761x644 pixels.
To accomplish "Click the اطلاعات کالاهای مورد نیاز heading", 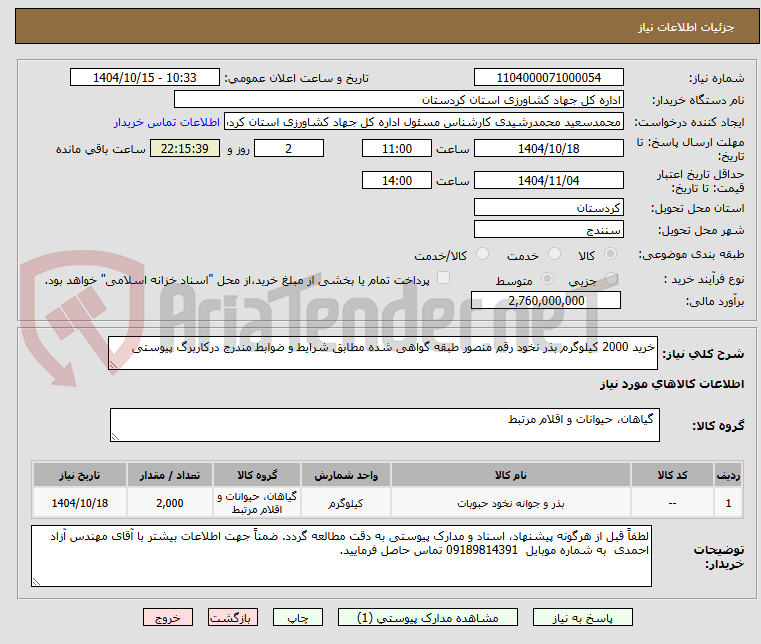I will click(672, 384).
